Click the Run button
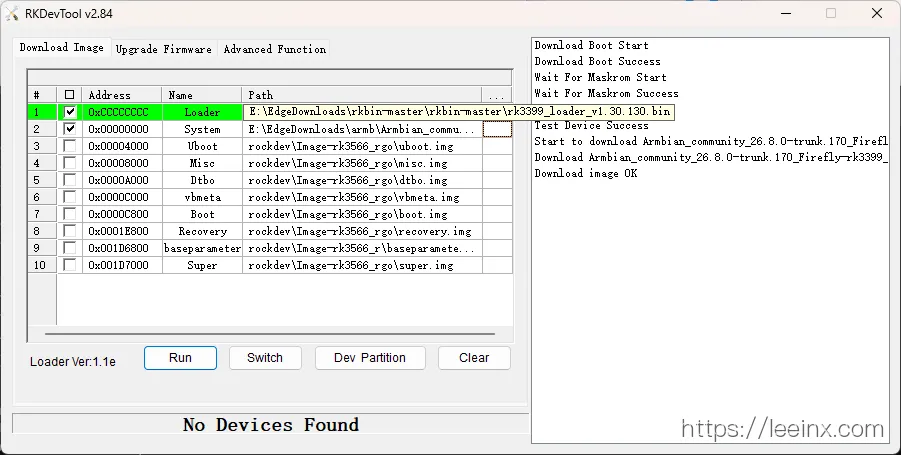Viewport: 901px width, 455px height. point(180,358)
